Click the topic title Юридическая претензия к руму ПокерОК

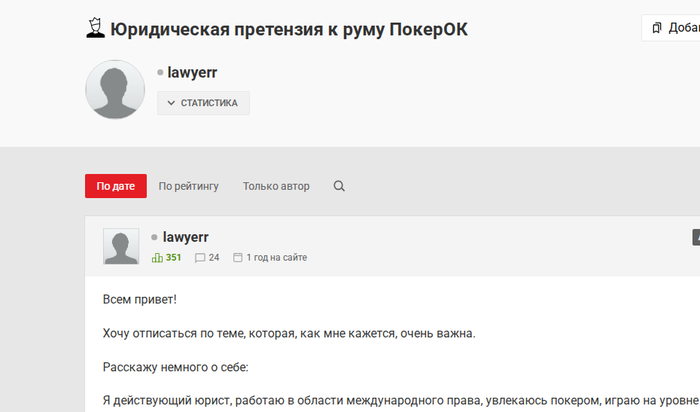(289, 29)
